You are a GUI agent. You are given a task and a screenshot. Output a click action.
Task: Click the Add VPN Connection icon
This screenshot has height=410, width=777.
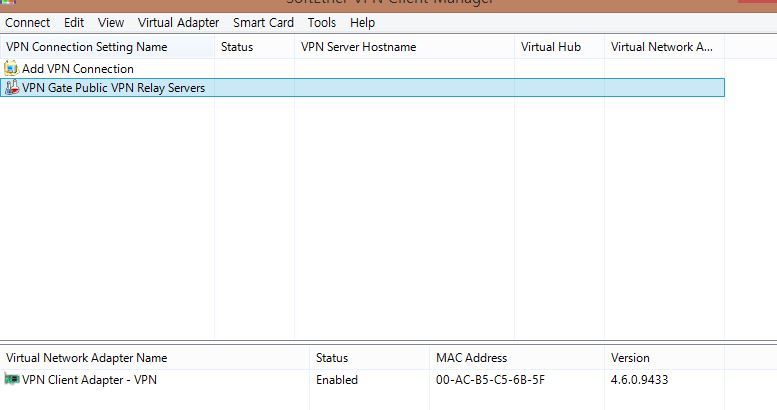click(11, 68)
